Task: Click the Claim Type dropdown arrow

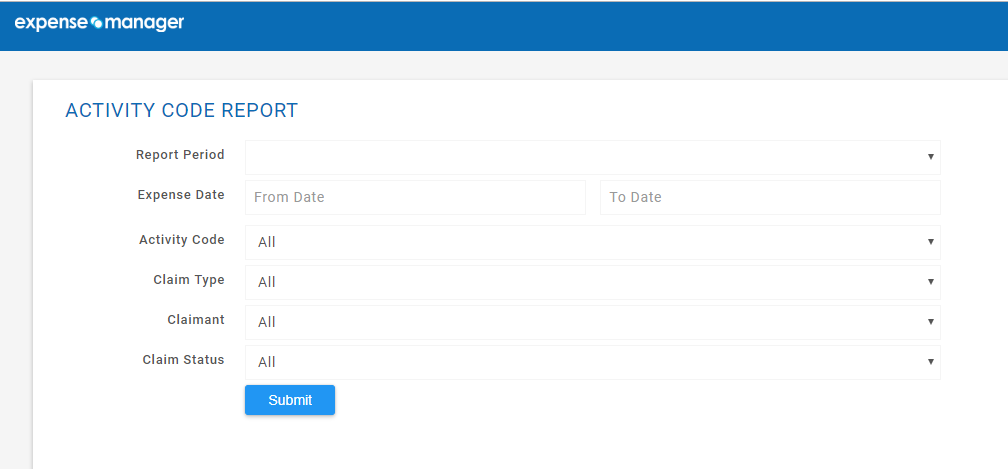Action: [x=930, y=281]
